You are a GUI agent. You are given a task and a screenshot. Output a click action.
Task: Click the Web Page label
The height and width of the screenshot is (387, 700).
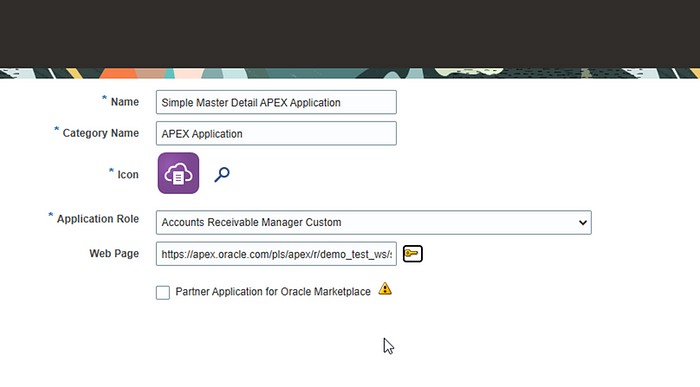pos(114,254)
